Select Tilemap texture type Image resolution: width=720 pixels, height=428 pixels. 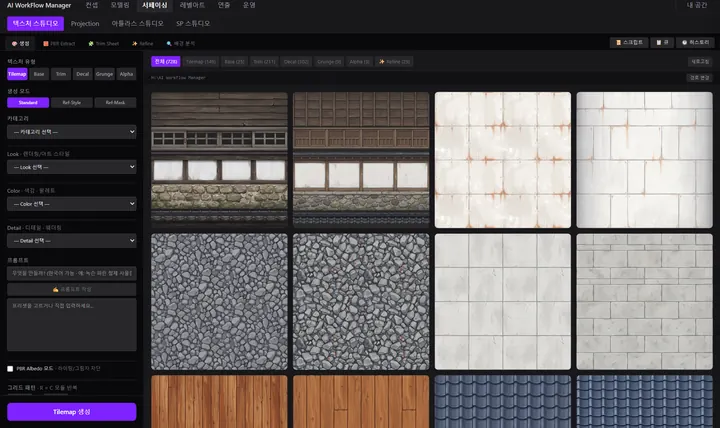pos(17,74)
